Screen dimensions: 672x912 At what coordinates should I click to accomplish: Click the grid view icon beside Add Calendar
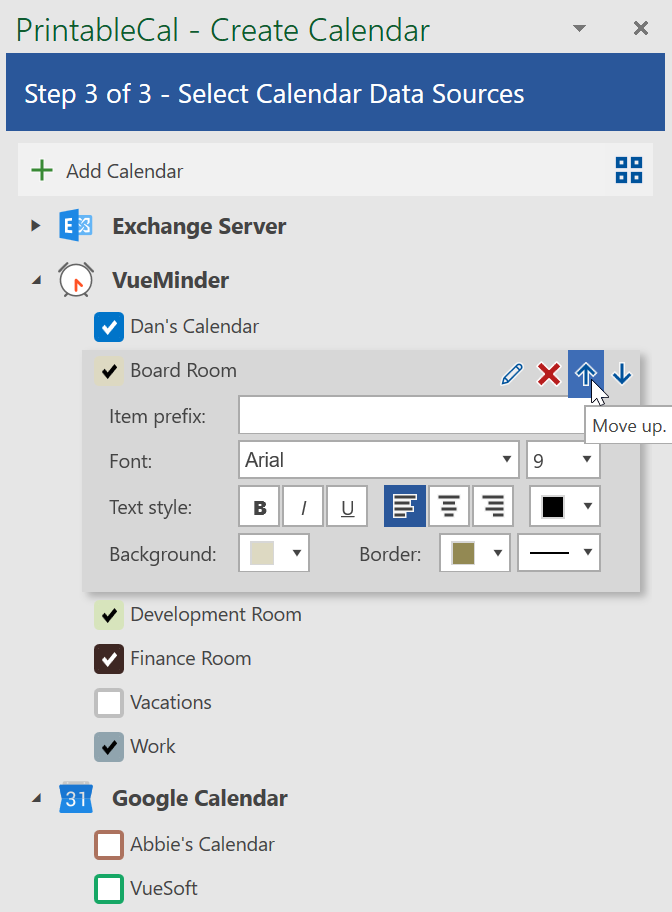629,171
